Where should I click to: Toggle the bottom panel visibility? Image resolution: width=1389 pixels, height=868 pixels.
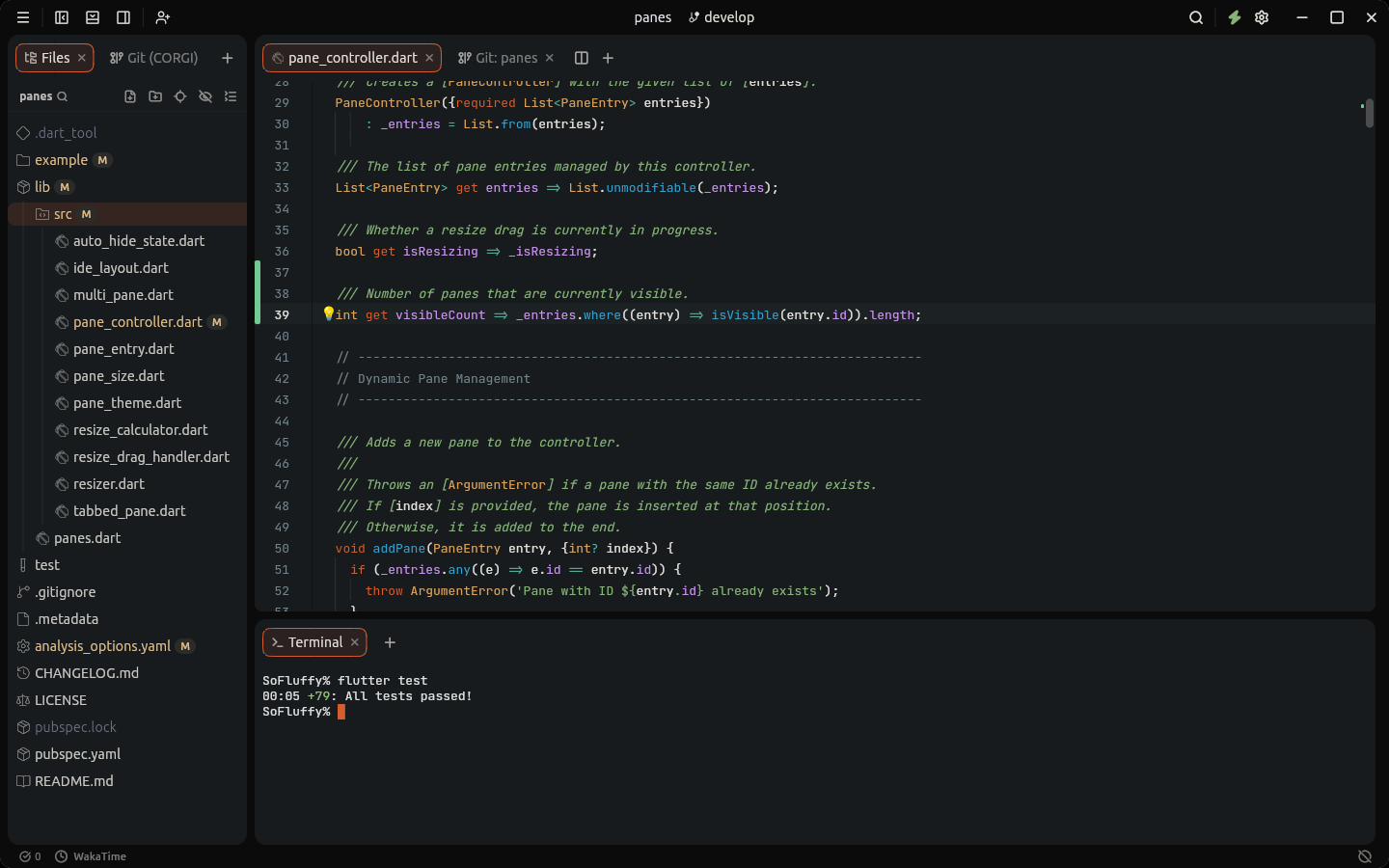(93, 17)
